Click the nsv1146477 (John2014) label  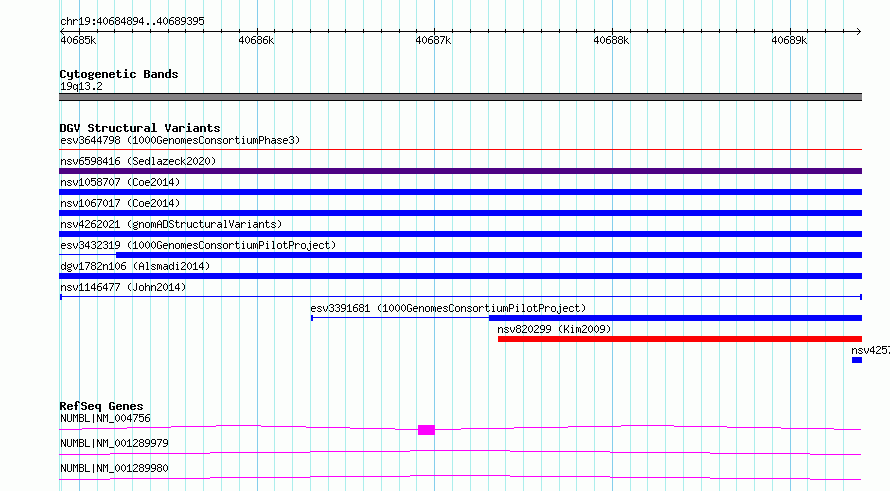click(x=123, y=287)
